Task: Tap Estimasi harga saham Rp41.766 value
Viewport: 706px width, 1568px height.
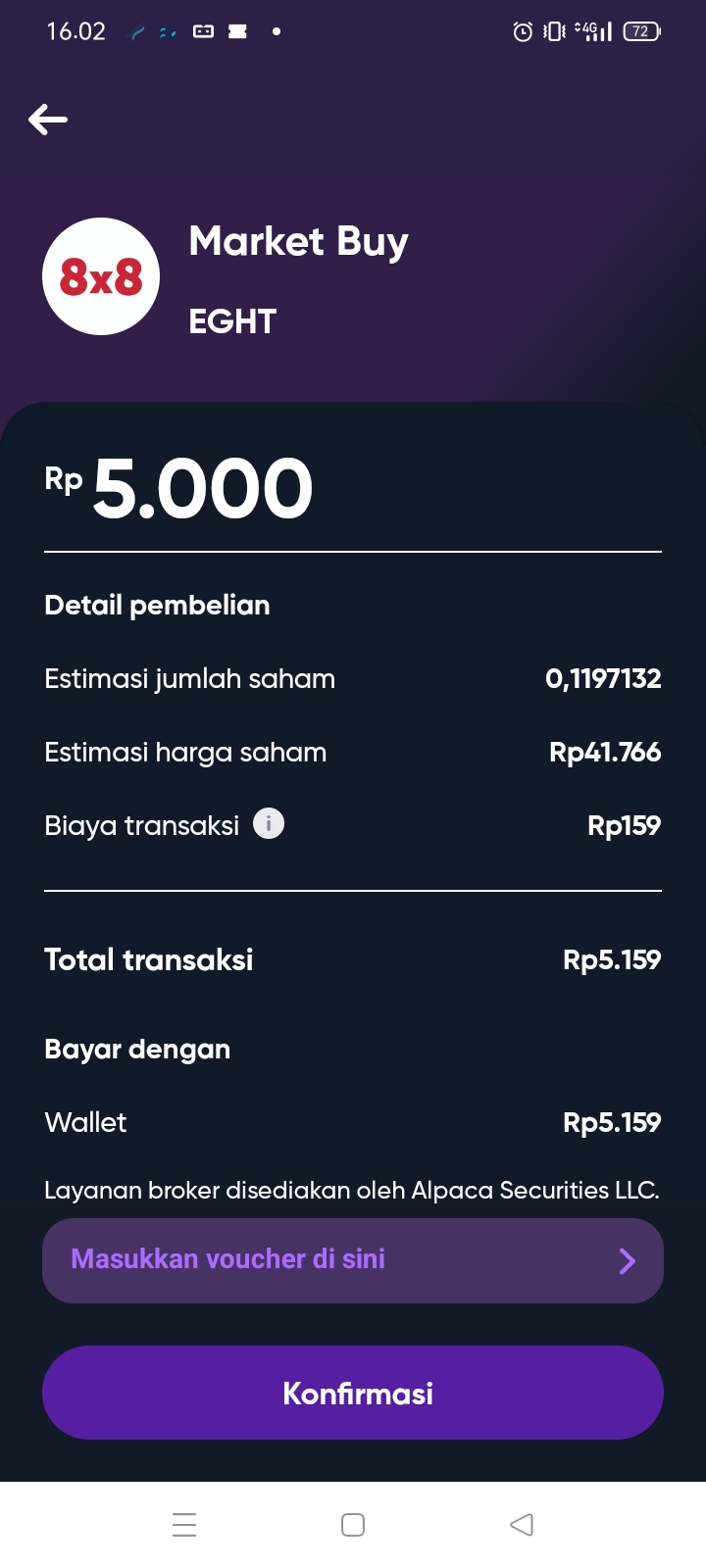Action: coord(605,752)
